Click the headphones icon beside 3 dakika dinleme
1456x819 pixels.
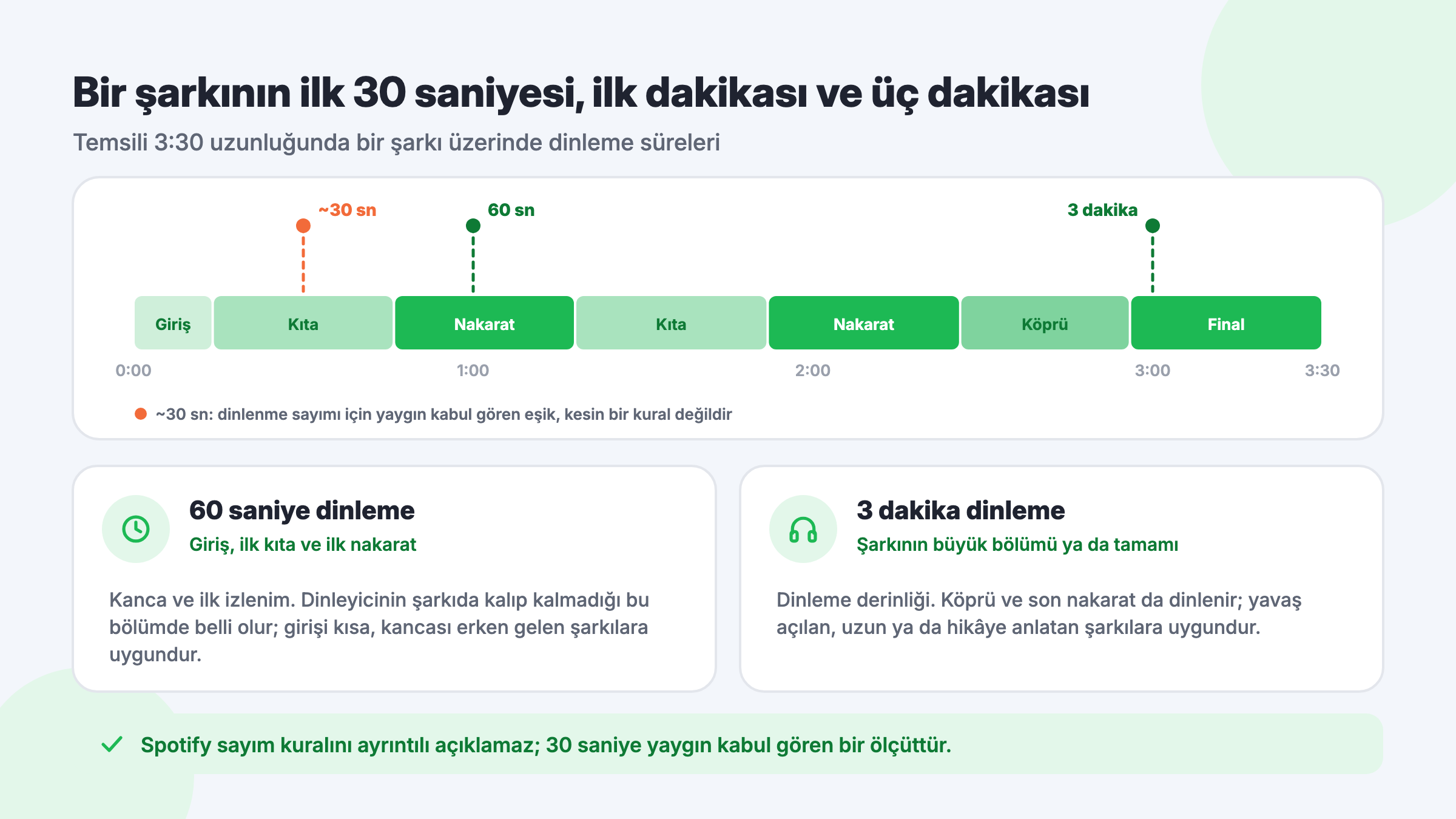click(x=803, y=529)
